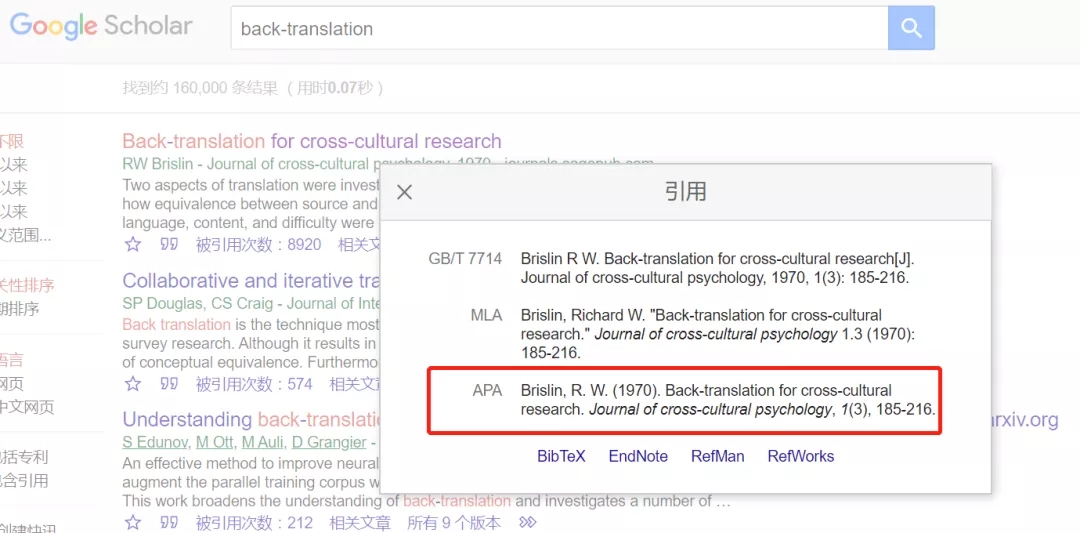Select the APA citation text
This screenshot has width=1080, height=533.
pos(727,400)
